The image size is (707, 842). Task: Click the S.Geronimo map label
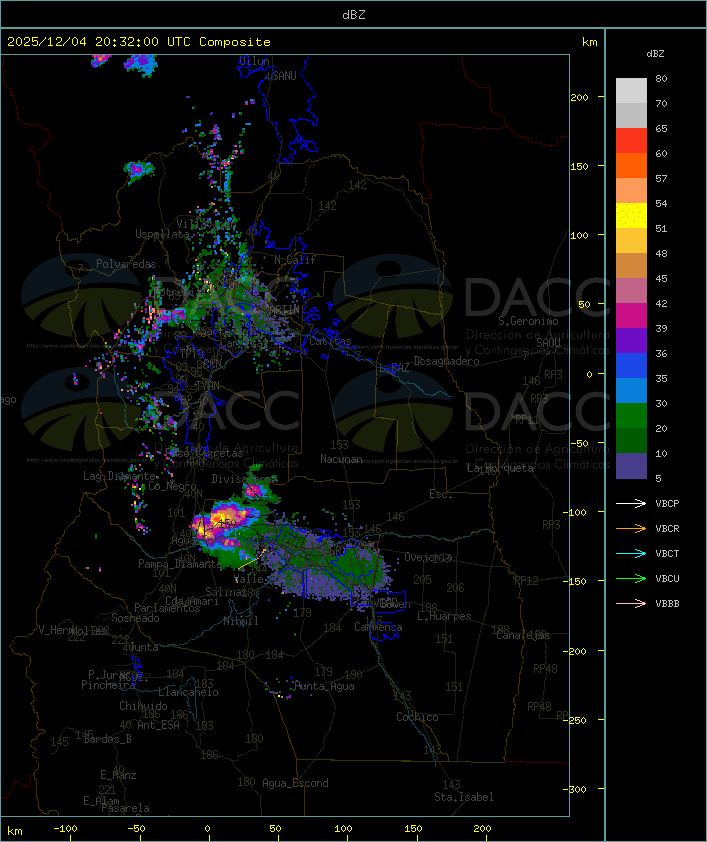click(528, 321)
